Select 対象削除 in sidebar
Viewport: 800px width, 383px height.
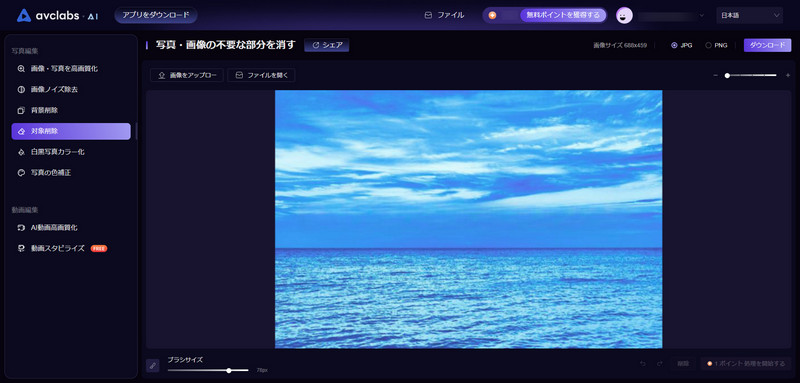click(x=71, y=131)
